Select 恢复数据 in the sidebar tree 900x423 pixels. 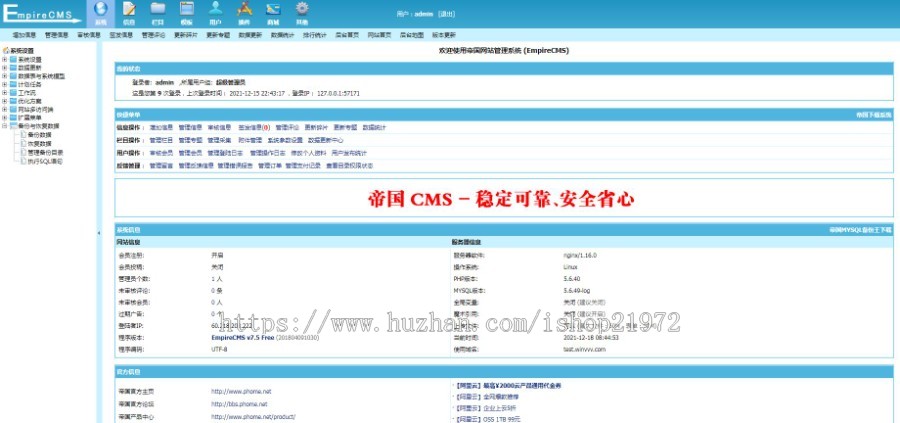[40, 143]
